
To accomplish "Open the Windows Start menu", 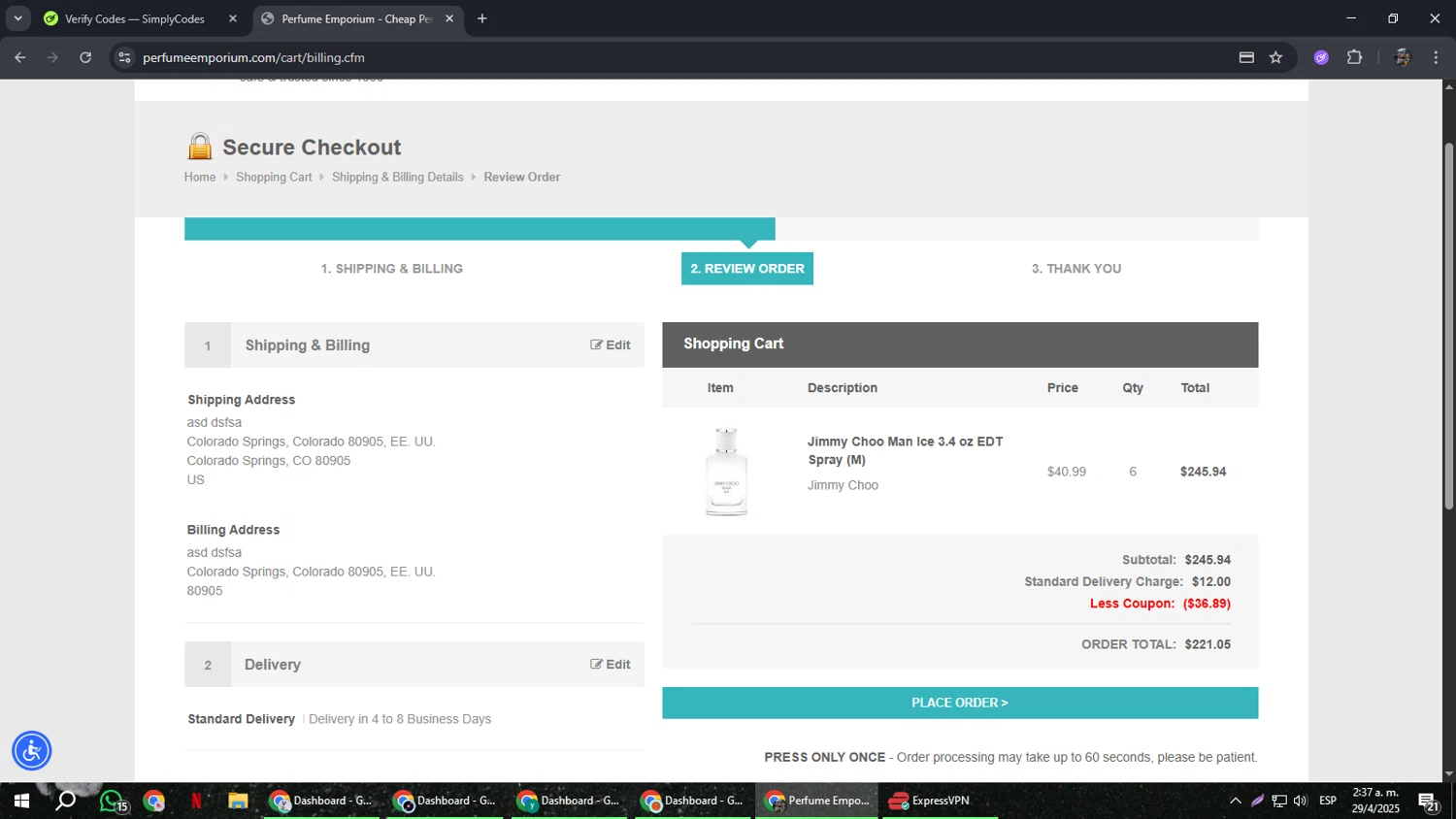I will coord(20,801).
